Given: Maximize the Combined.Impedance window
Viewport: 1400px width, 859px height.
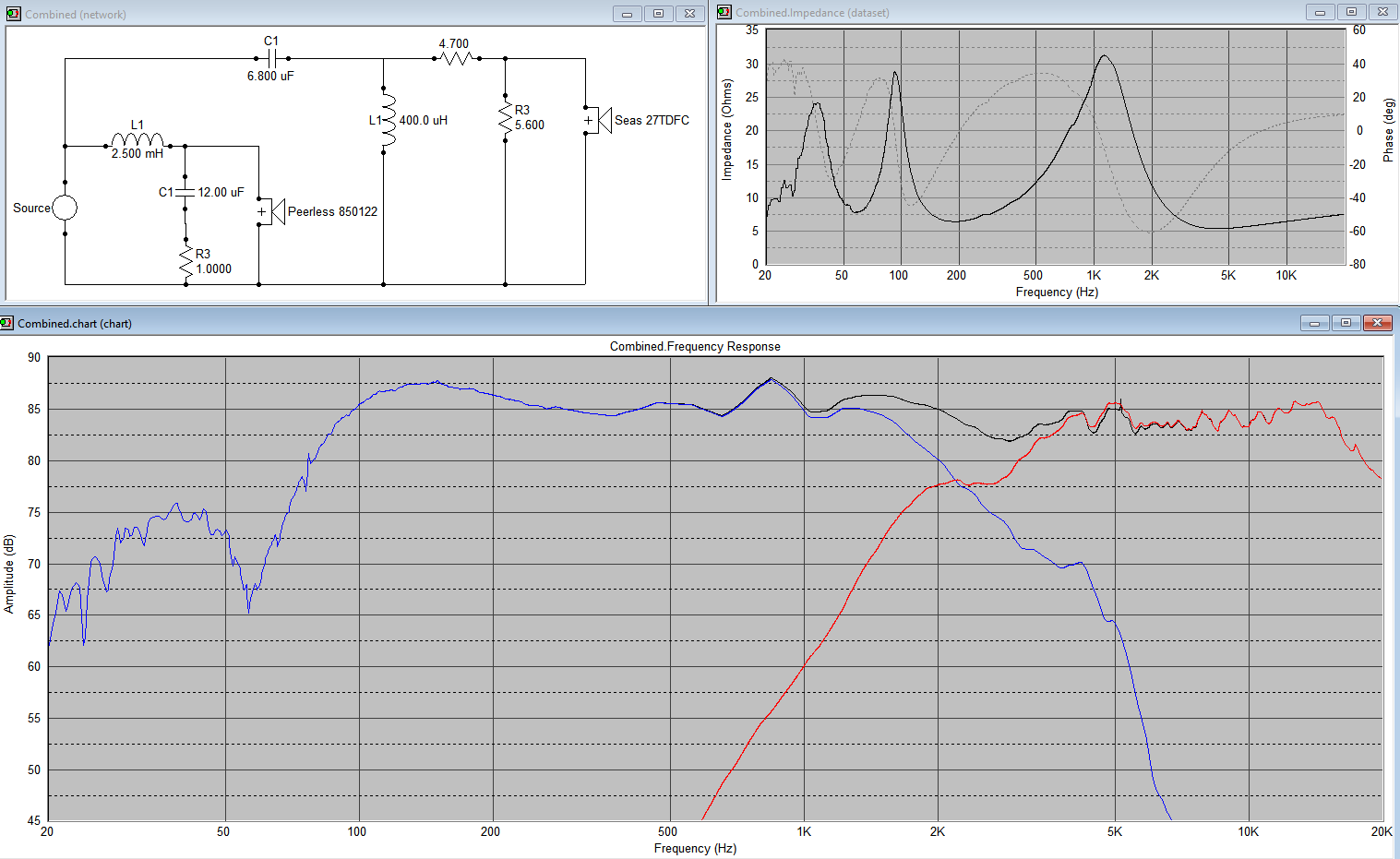Looking at the screenshot, I should (1351, 12).
